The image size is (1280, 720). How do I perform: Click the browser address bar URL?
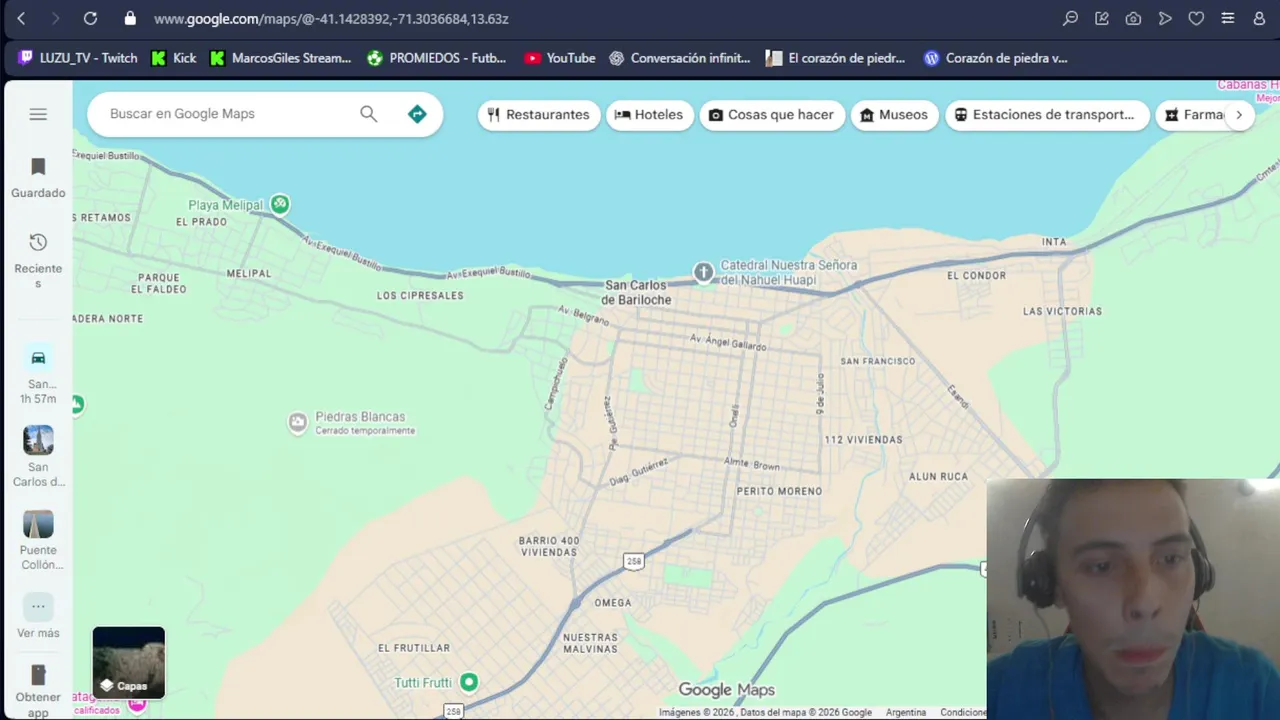[x=331, y=19]
